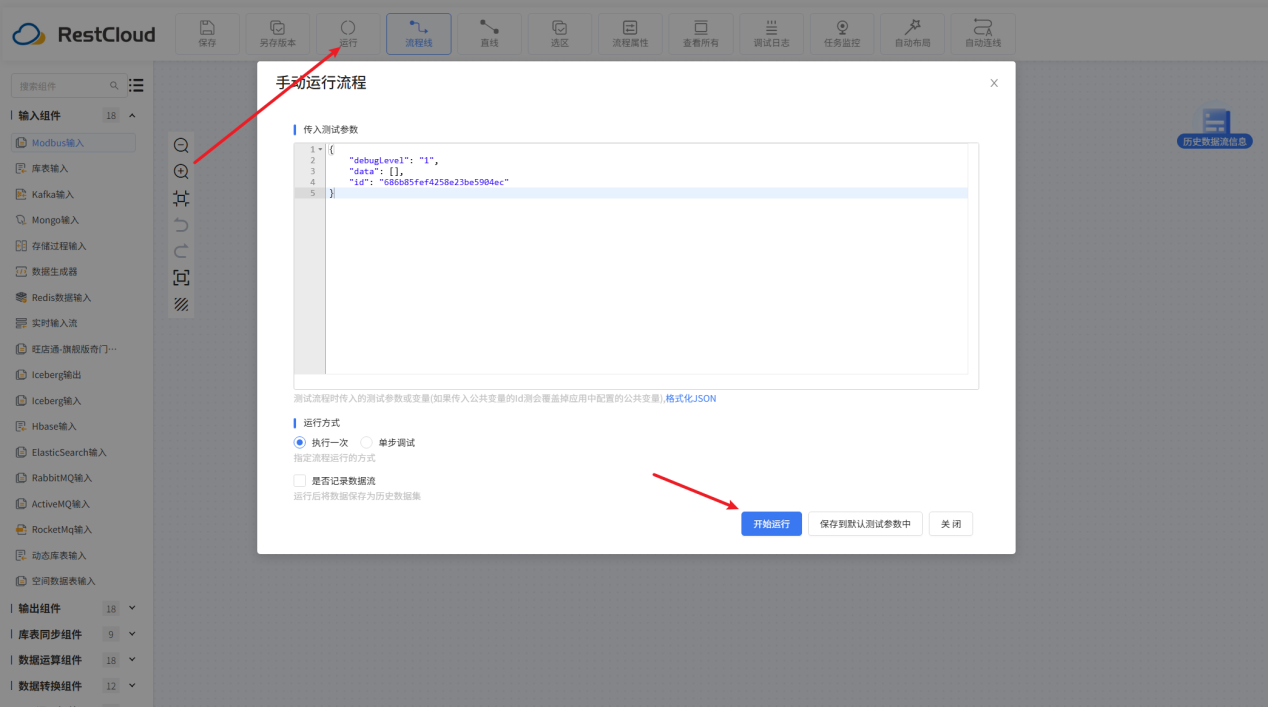1268x707 pixels.
Task: Select the Hbase输入 component
Action: point(73,426)
